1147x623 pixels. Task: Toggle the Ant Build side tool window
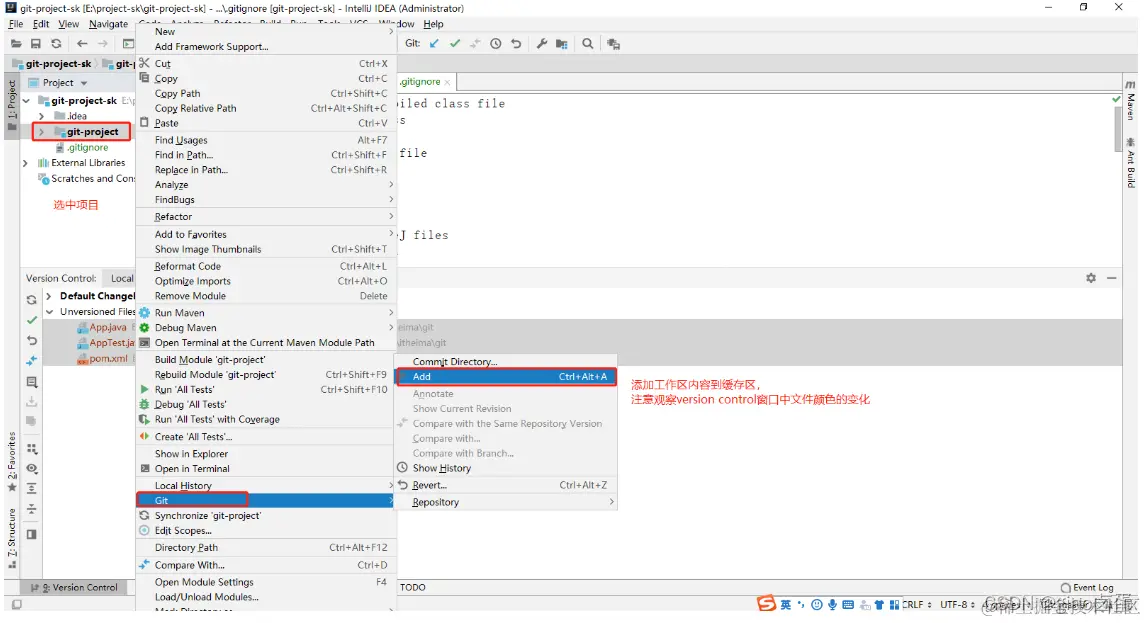click(1130, 162)
